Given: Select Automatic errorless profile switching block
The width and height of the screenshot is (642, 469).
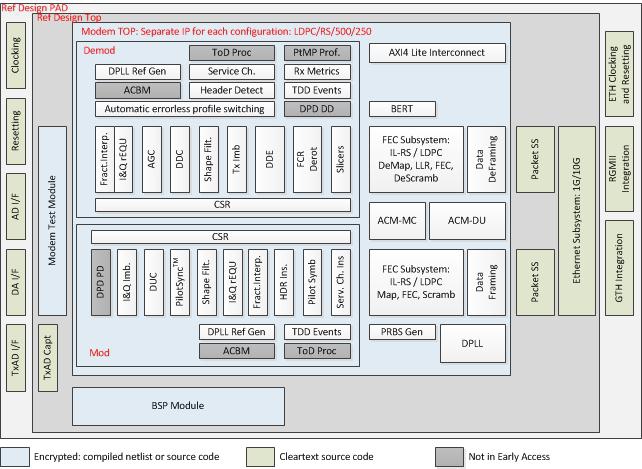Looking at the screenshot, I should (181, 108).
